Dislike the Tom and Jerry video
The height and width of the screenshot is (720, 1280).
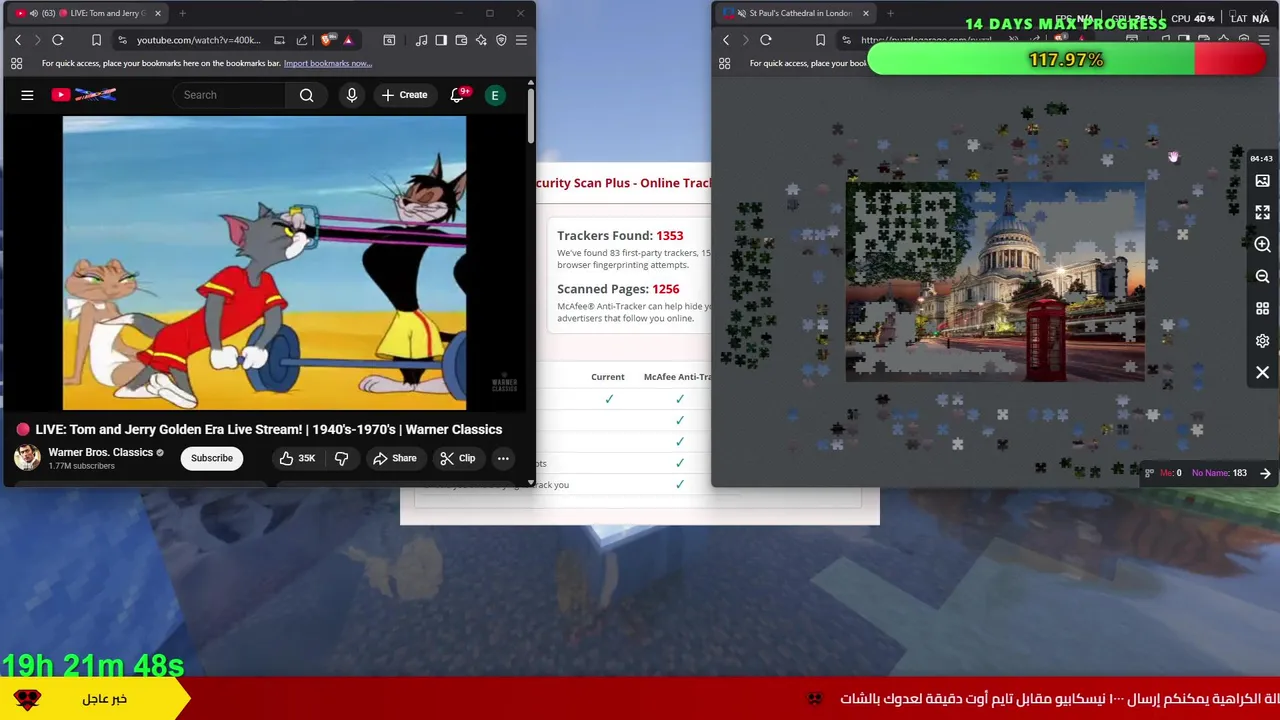341,458
